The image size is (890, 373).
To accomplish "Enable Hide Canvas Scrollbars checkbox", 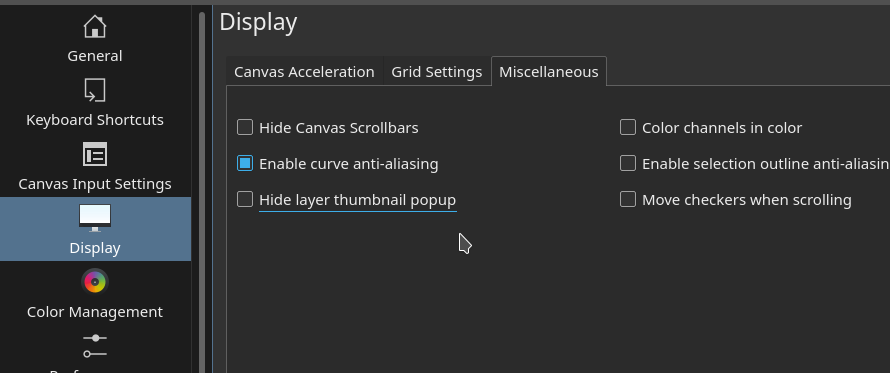I will (245, 127).
